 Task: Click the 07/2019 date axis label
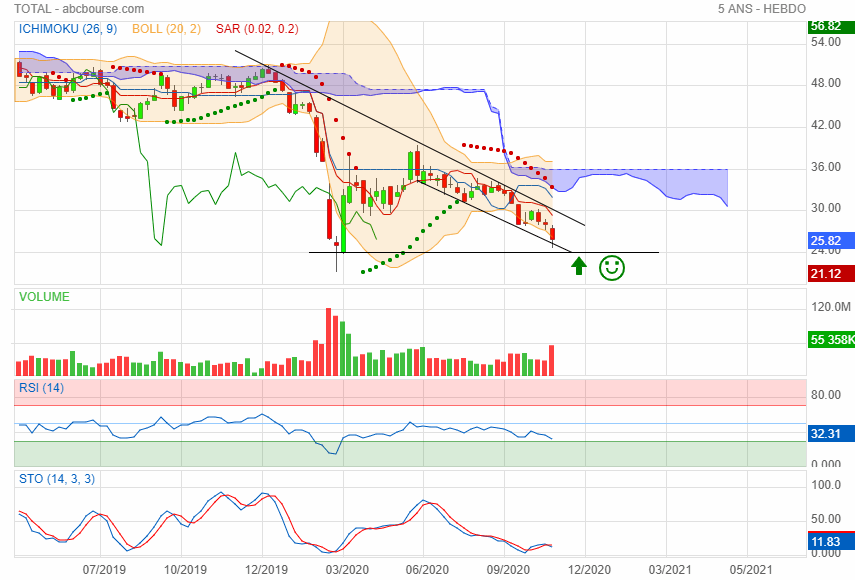click(104, 570)
